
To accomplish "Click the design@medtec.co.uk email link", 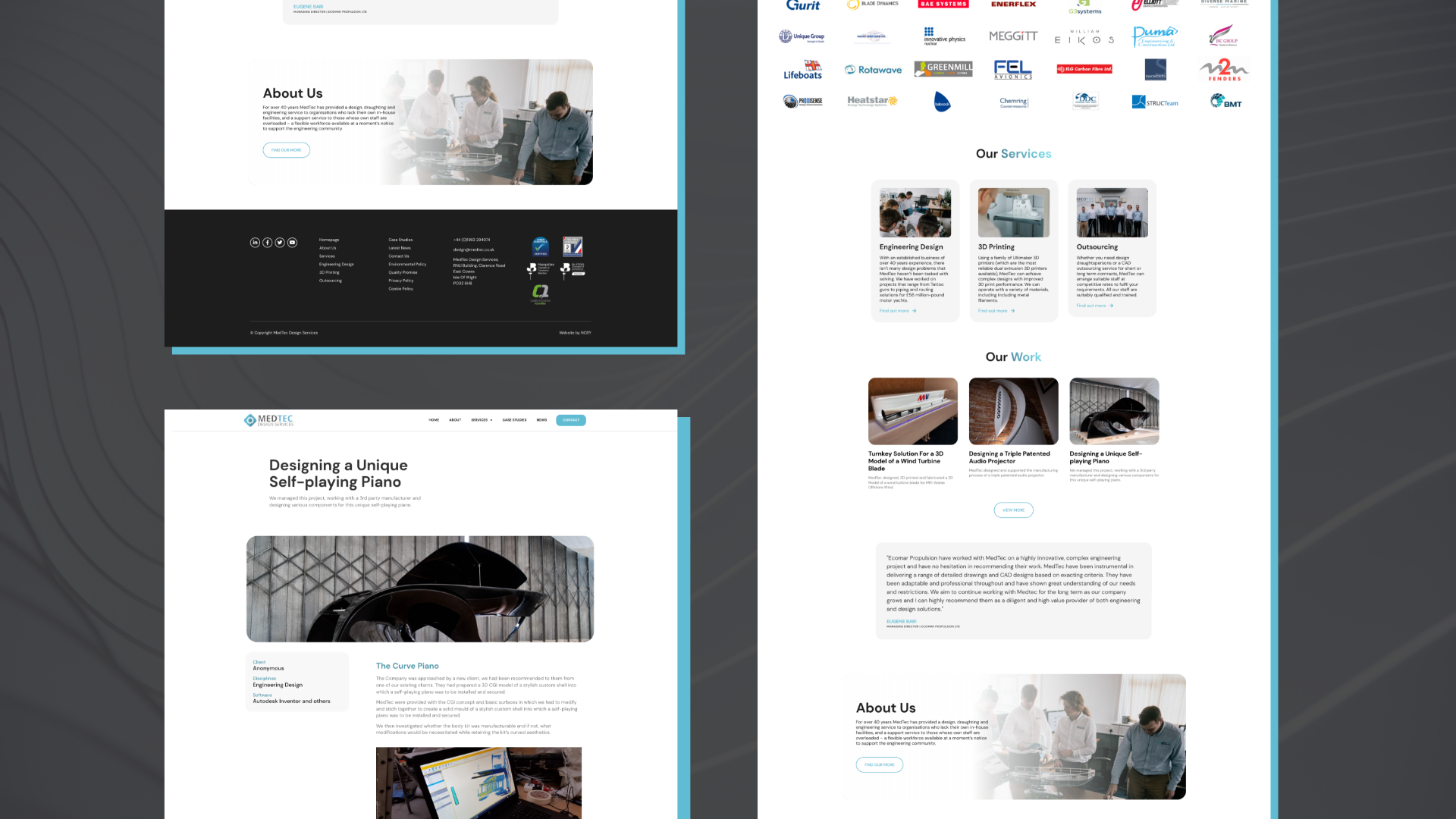I will coord(474,249).
